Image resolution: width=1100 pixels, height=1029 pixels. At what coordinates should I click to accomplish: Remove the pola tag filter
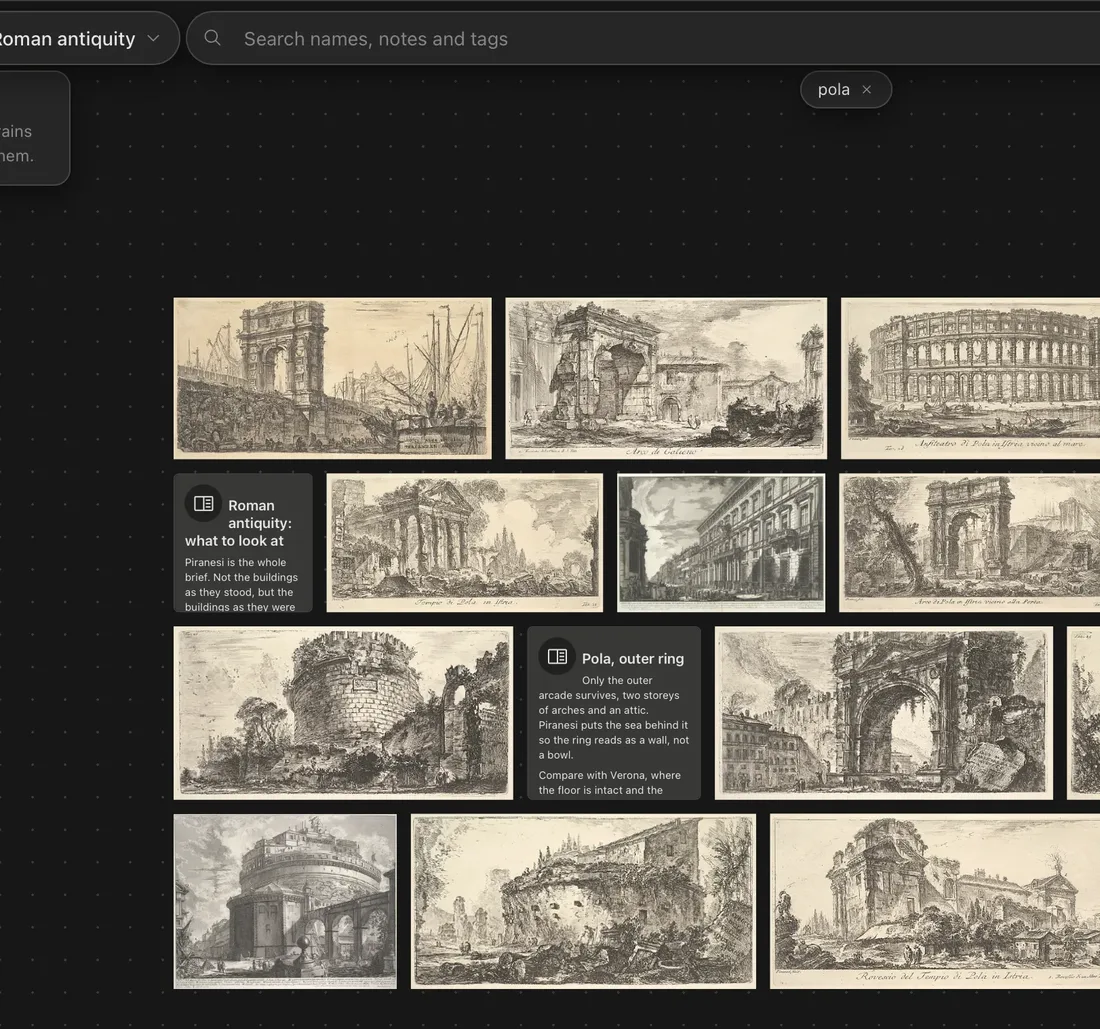tap(866, 90)
